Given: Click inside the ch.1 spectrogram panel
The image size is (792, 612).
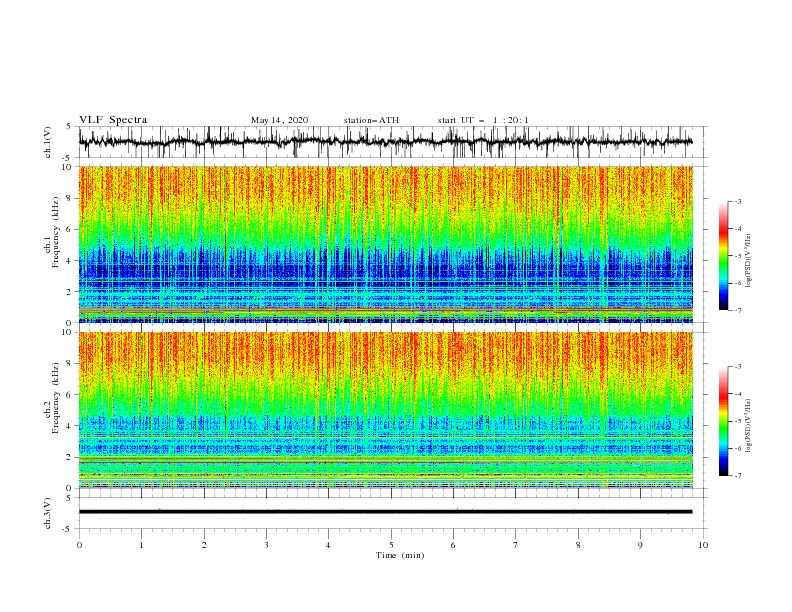Looking at the screenshot, I should [x=386, y=244].
